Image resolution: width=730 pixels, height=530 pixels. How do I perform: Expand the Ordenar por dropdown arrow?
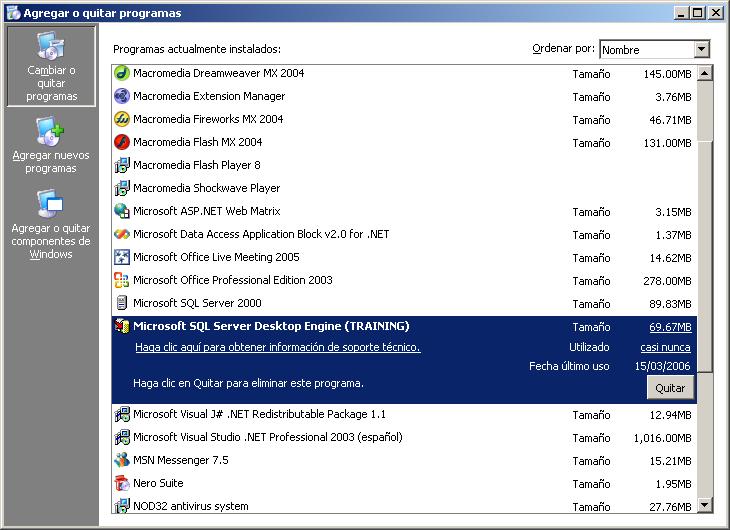point(702,49)
